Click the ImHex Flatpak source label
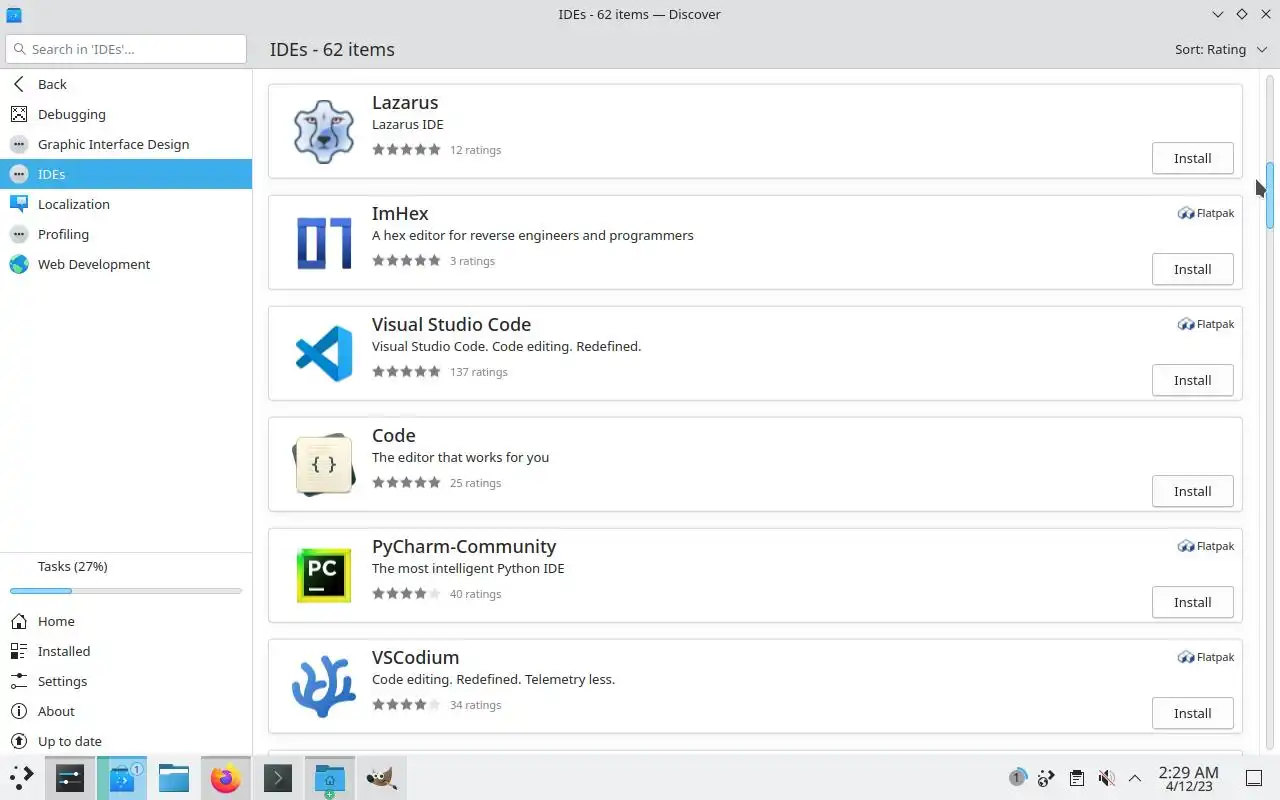The height and width of the screenshot is (800, 1280). (x=1206, y=213)
